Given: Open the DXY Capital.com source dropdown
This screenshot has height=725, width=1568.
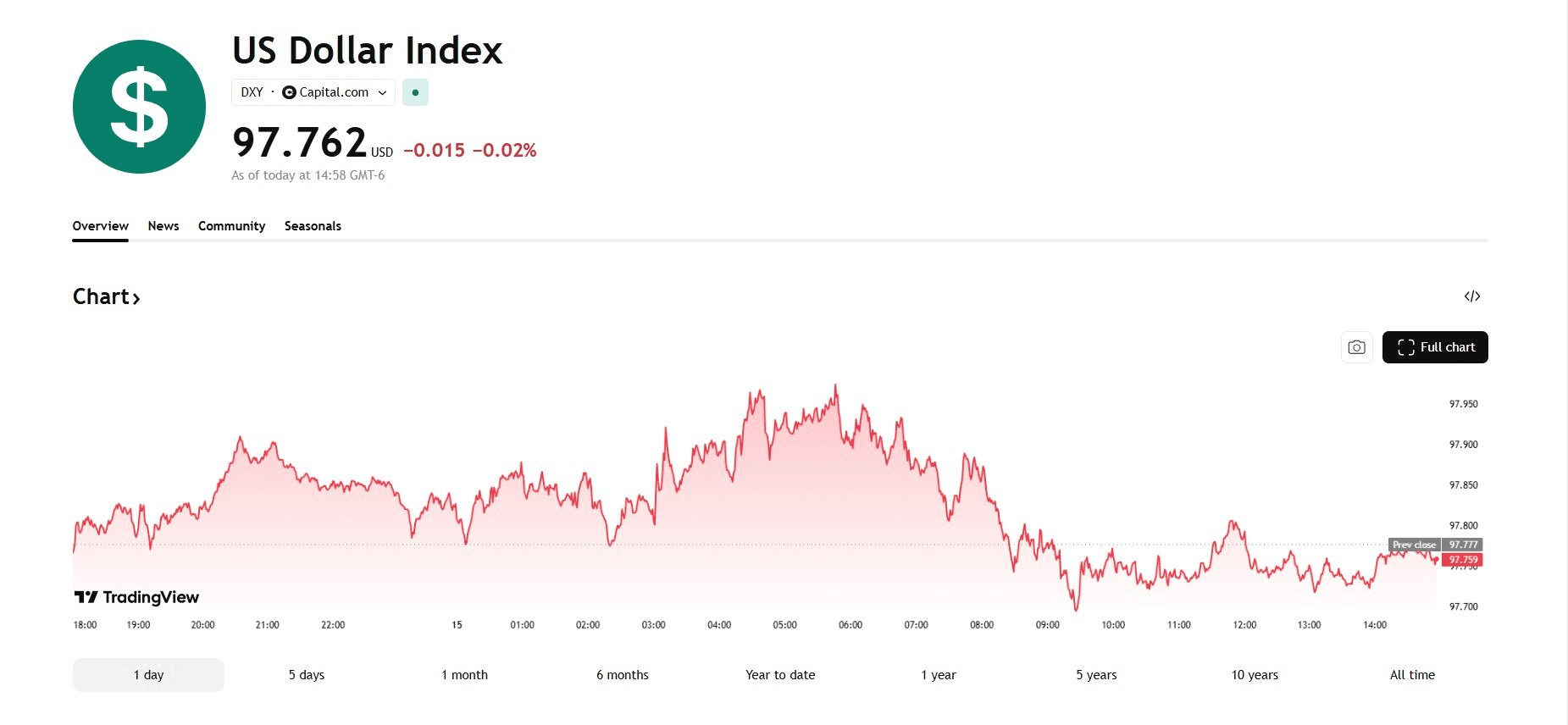Looking at the screenshot, I should [383, 92].
